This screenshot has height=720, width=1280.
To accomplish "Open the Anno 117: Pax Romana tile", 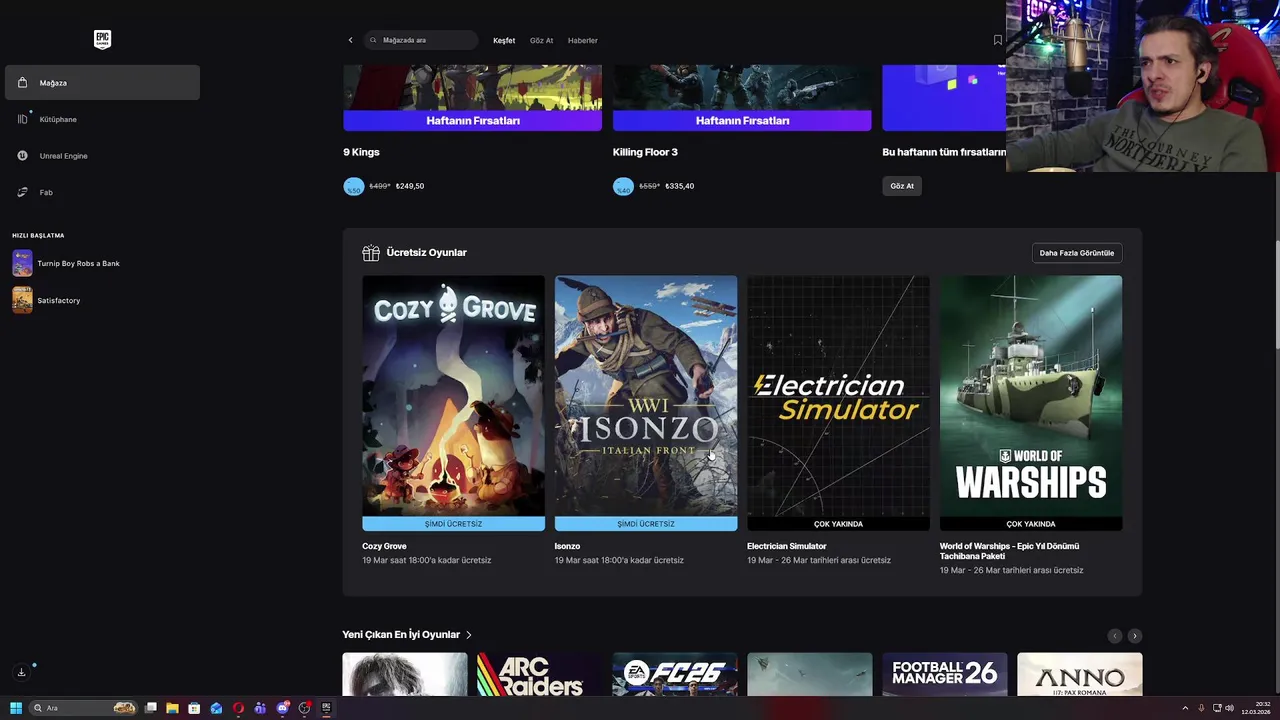I will pyautogui.click(x=1080, y=674).
